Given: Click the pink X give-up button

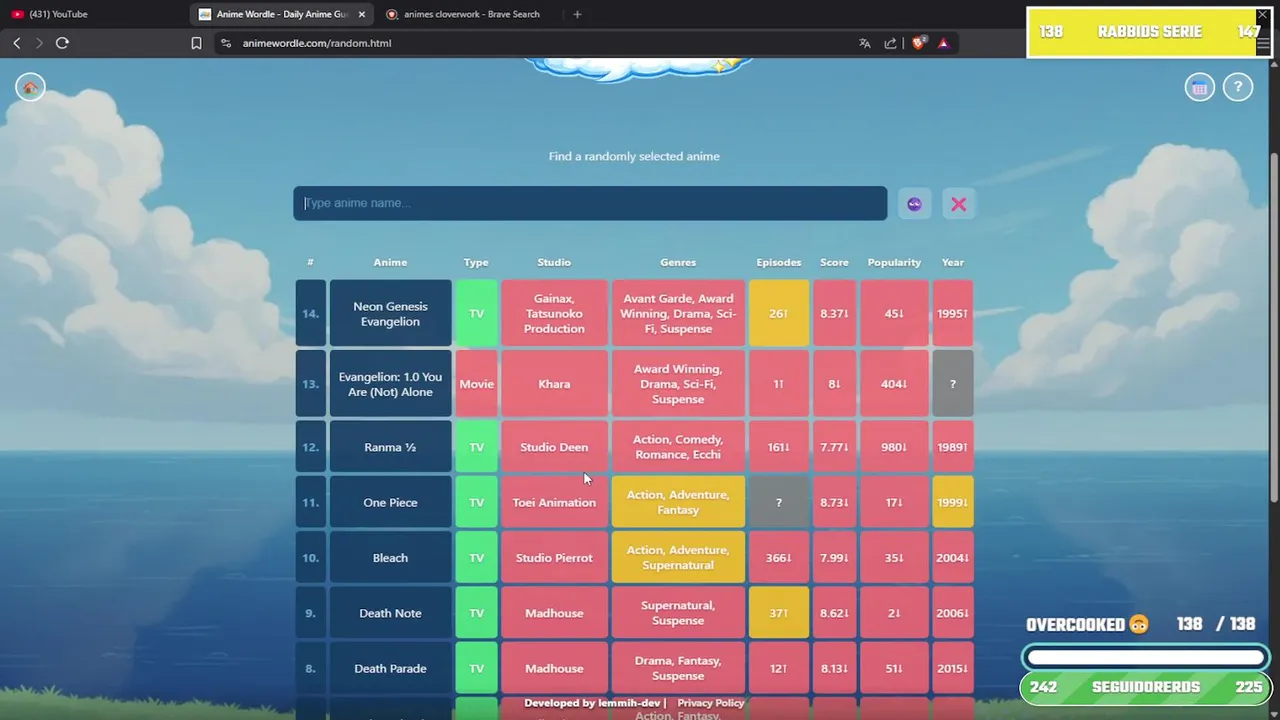Looking at the screenshot, I should pos(959,204).
